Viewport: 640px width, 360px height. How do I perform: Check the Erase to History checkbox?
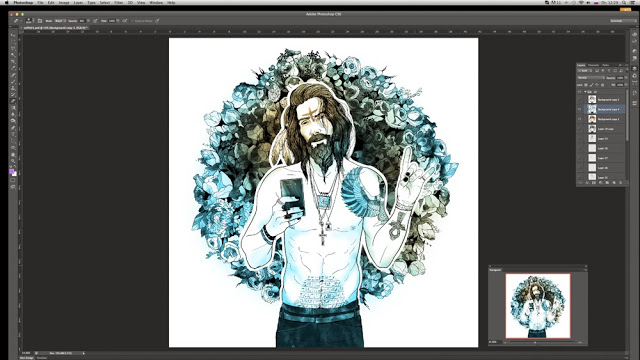click(132, 21)
